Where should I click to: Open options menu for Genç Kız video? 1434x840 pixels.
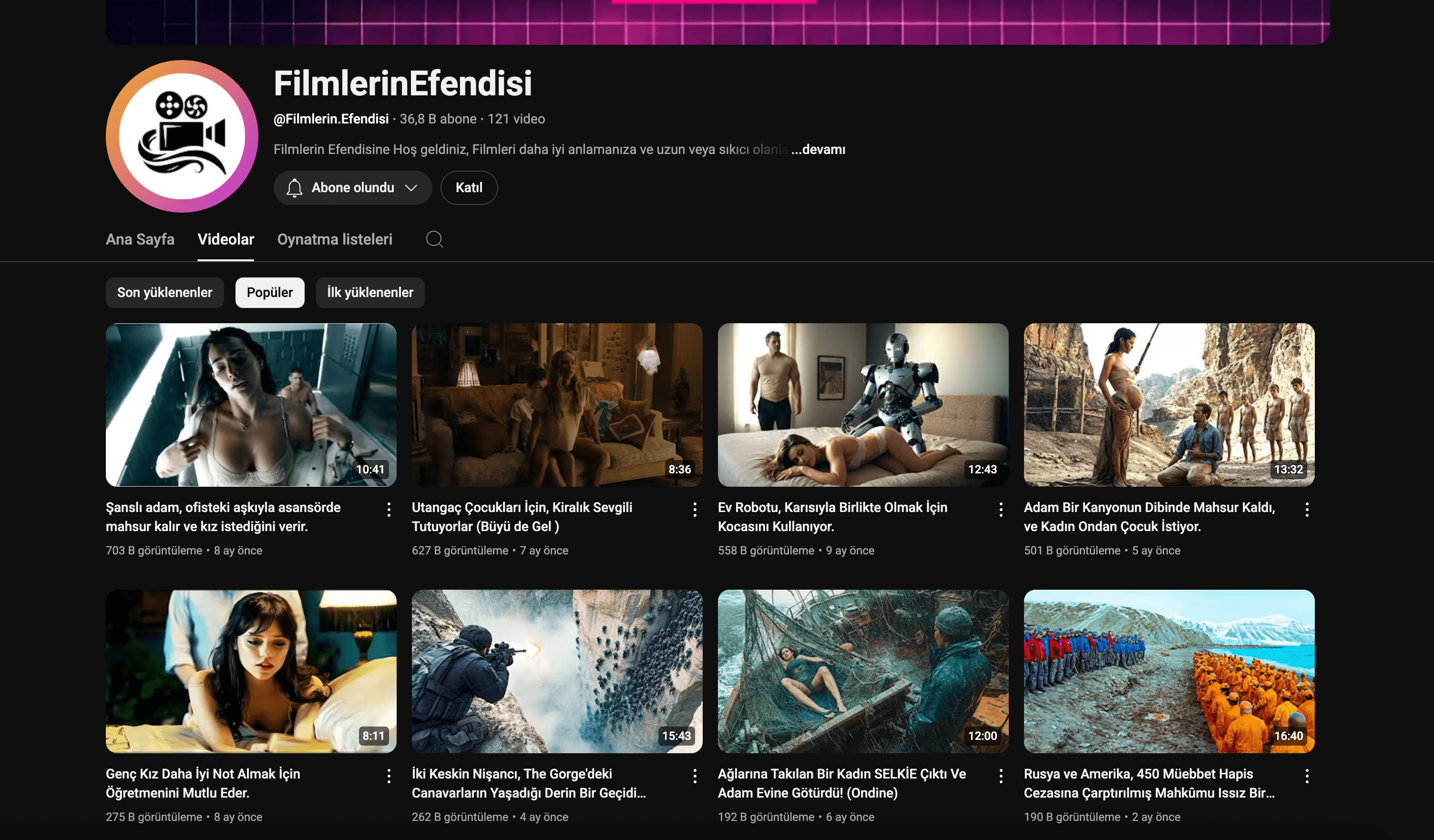389,776
